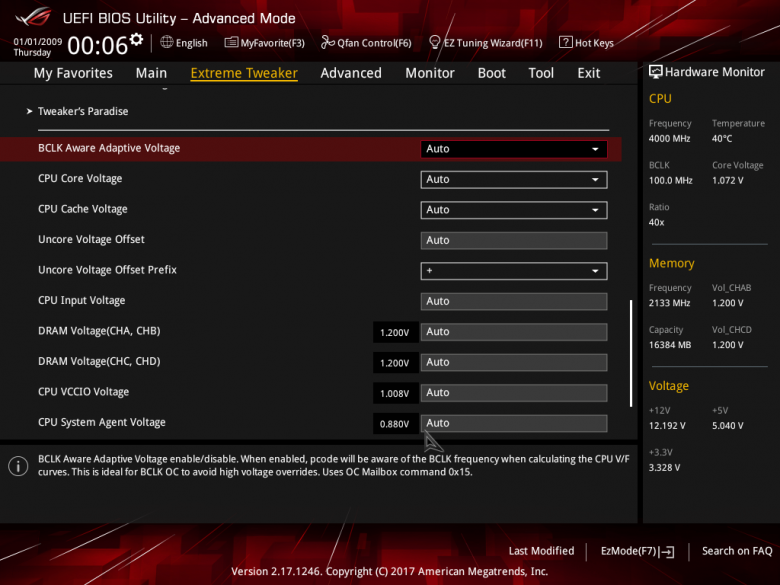
Task: Open Qfan Control(F6)
Action: tap(366, 43)
